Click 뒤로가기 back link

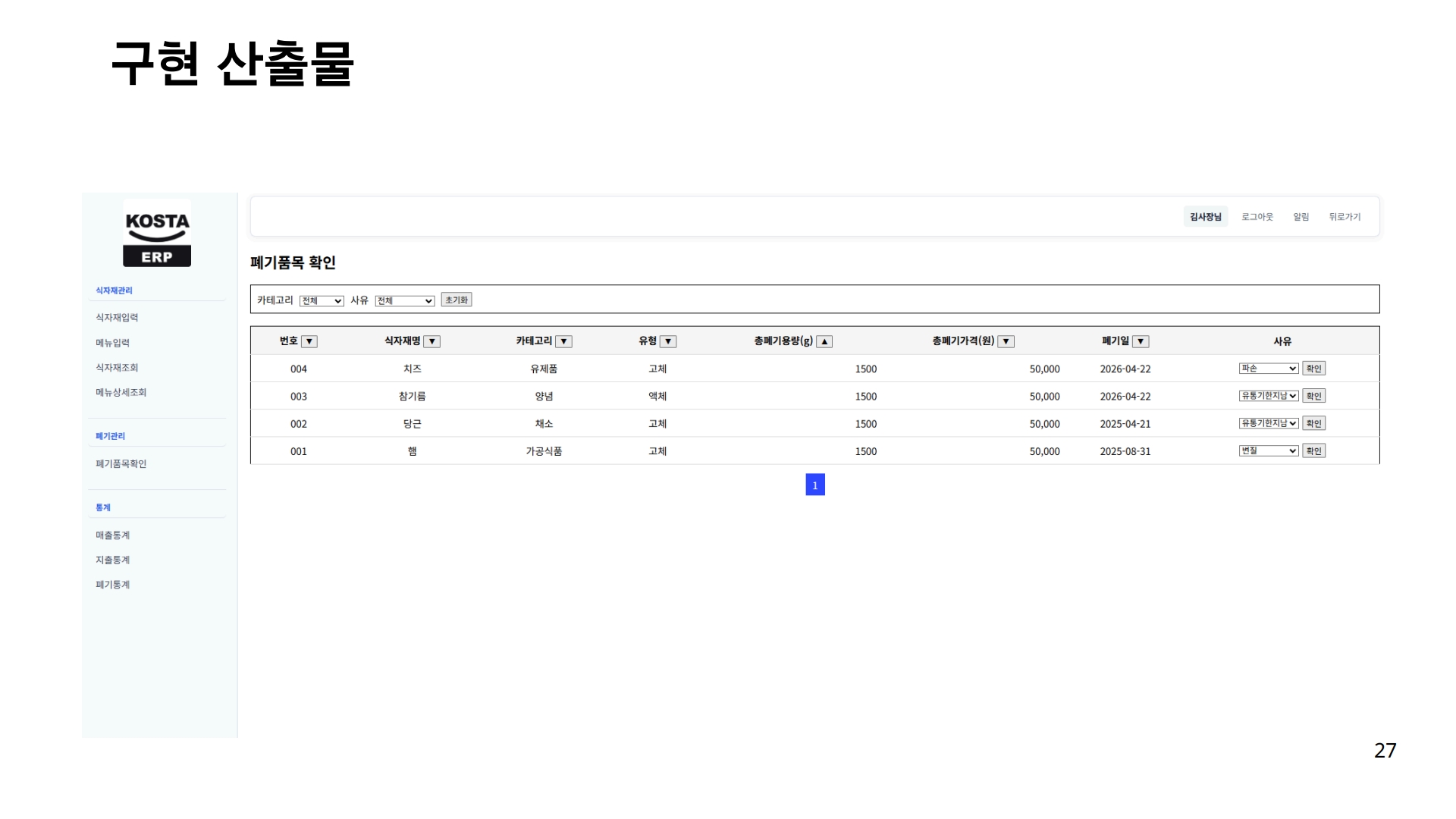coord(1345,217)
